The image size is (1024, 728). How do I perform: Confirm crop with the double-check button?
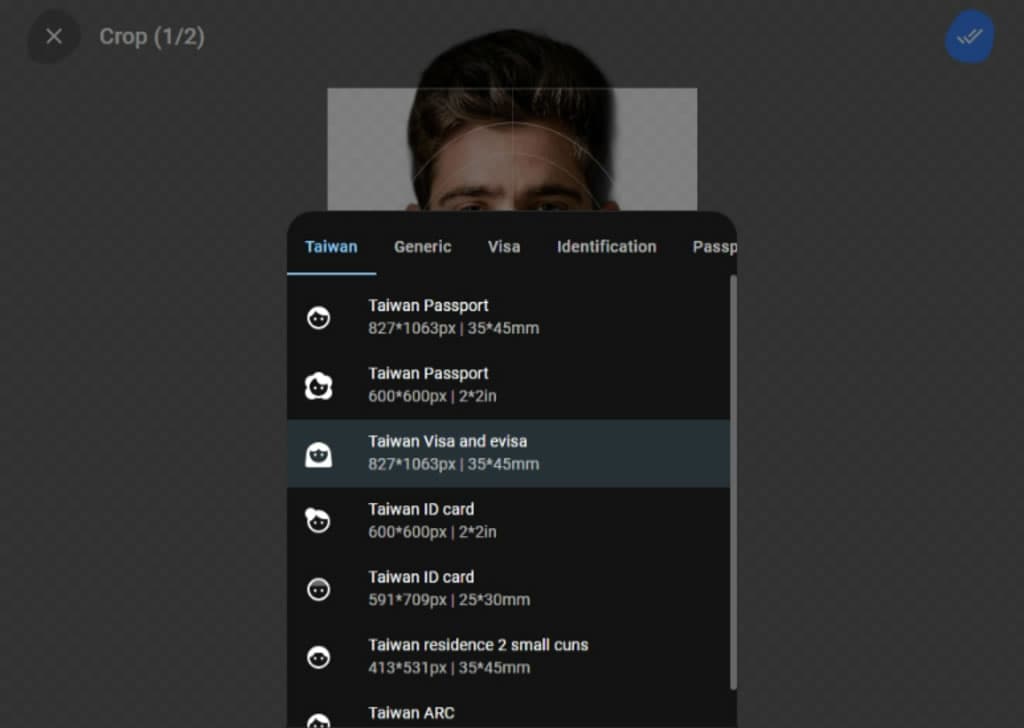coord(969,37)
